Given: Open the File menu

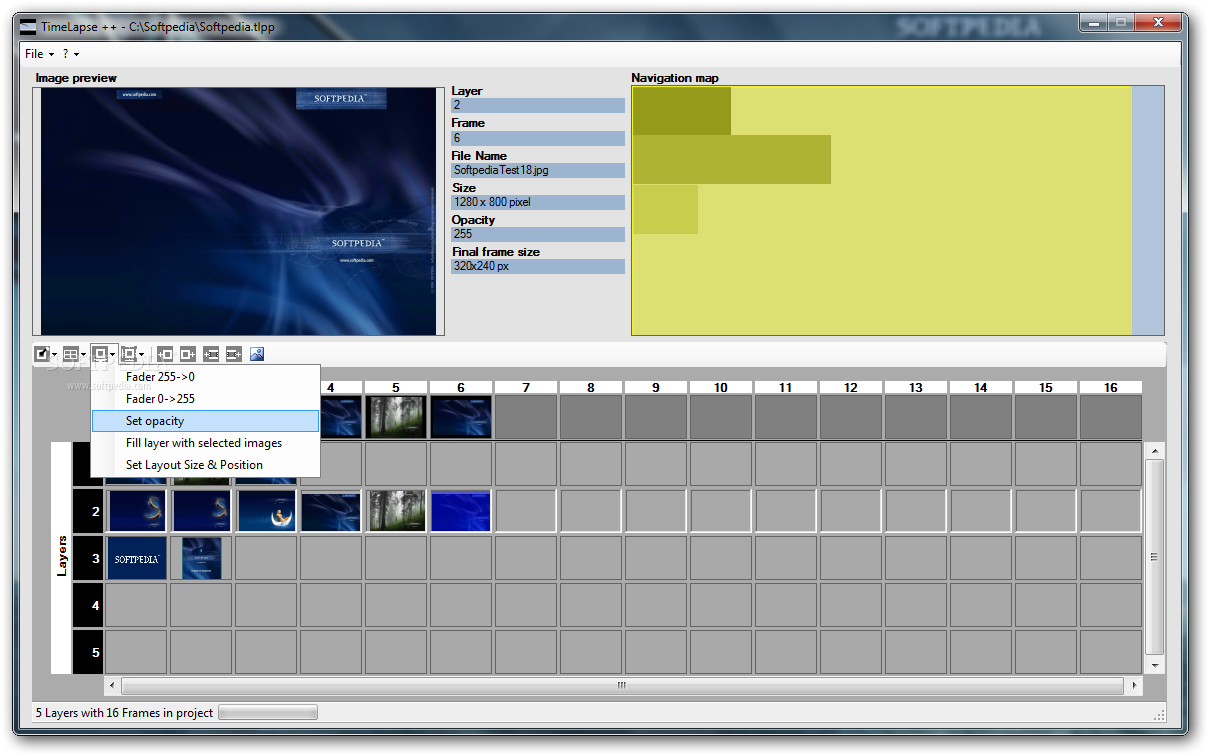Looking at the screenshot, I should pos(39,54).
